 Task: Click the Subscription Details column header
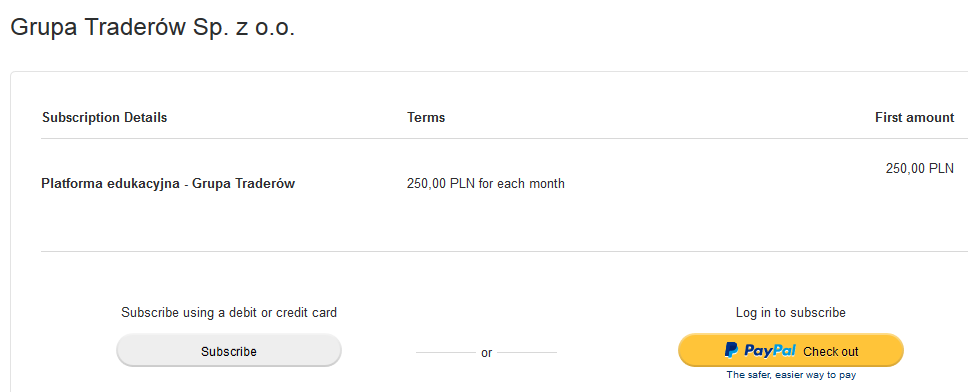tap(104, 117)
